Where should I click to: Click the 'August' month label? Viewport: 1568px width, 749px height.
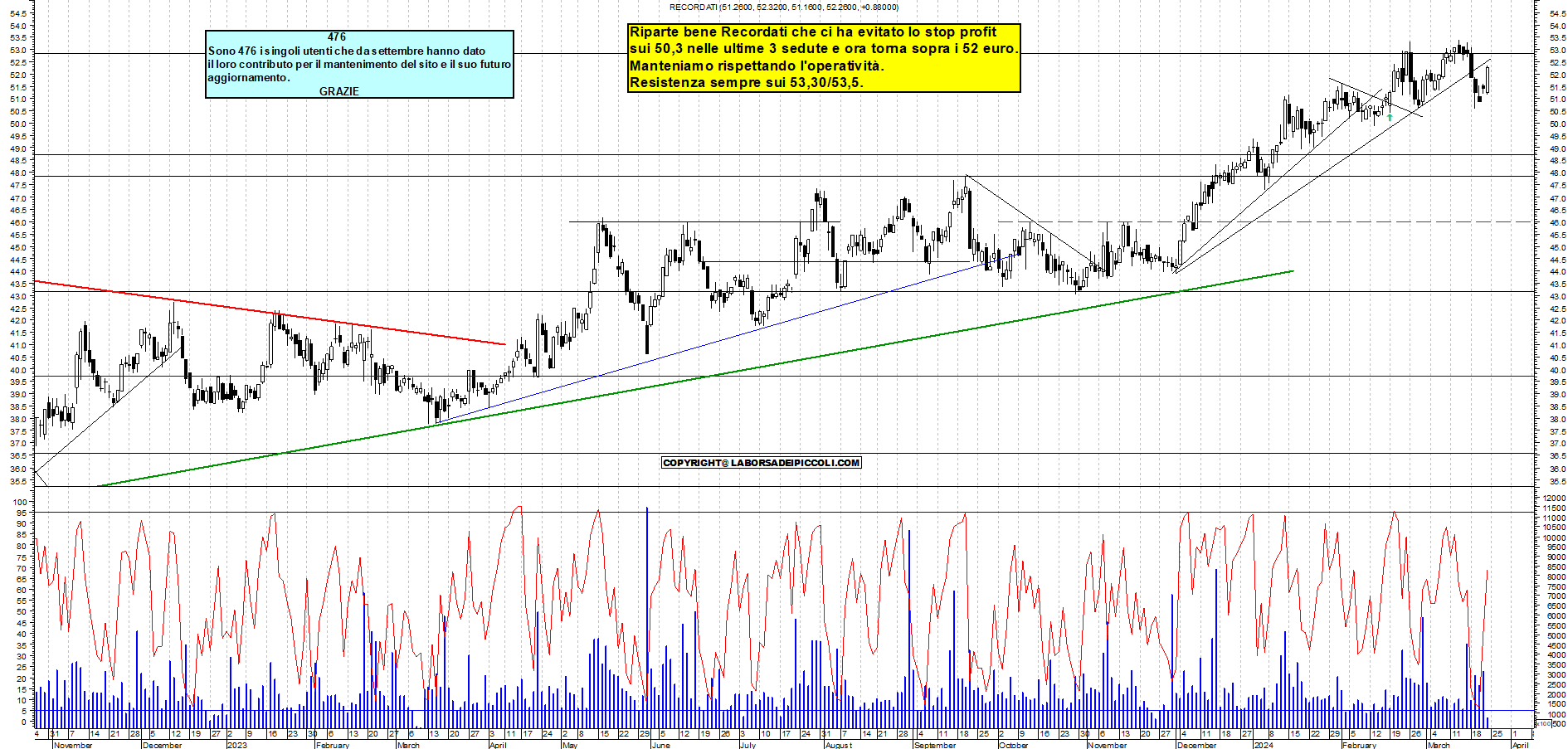pyautogui.click(x=839, y=745)
